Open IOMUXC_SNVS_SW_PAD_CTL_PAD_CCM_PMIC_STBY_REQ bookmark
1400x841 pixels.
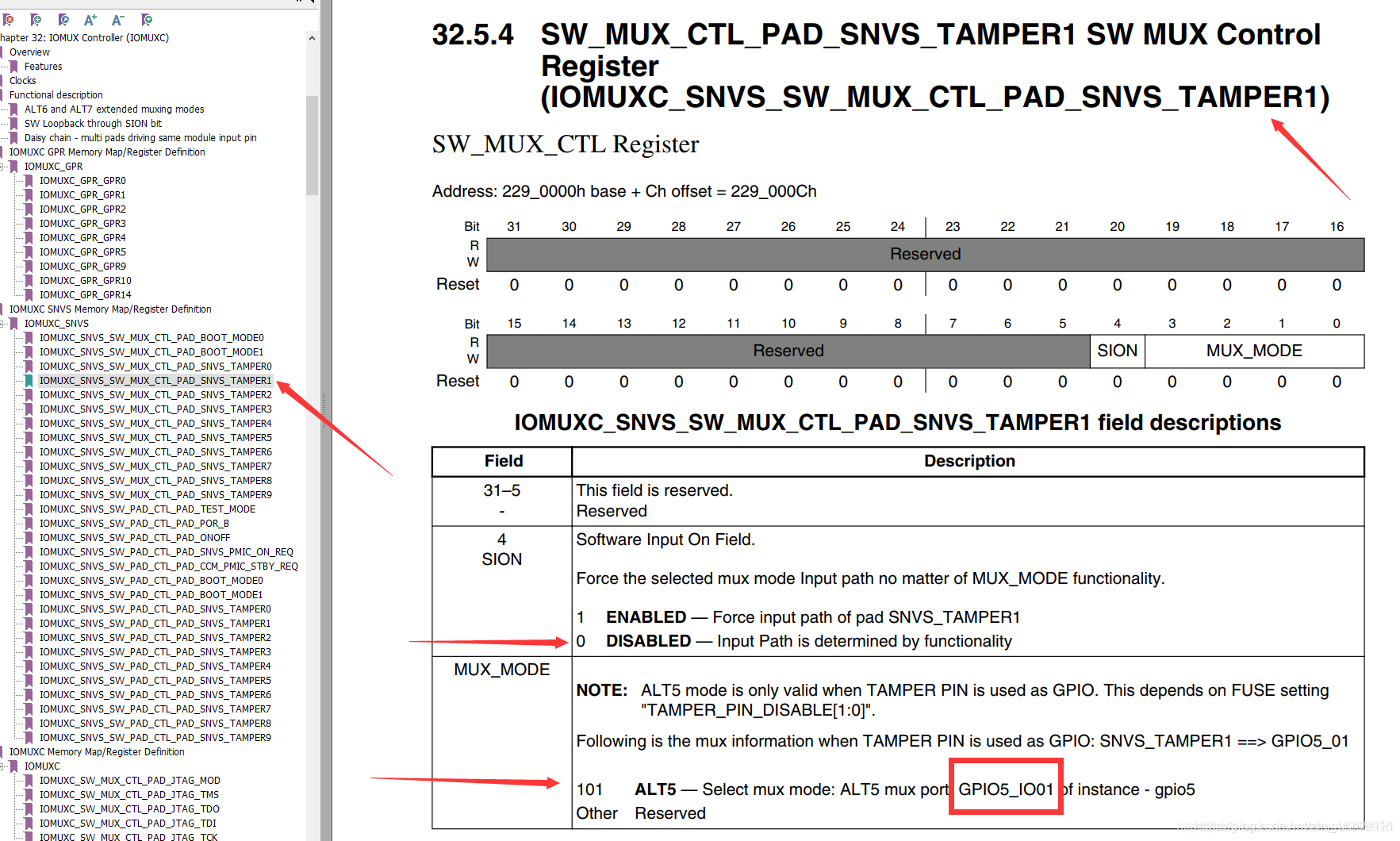point(169,566)
